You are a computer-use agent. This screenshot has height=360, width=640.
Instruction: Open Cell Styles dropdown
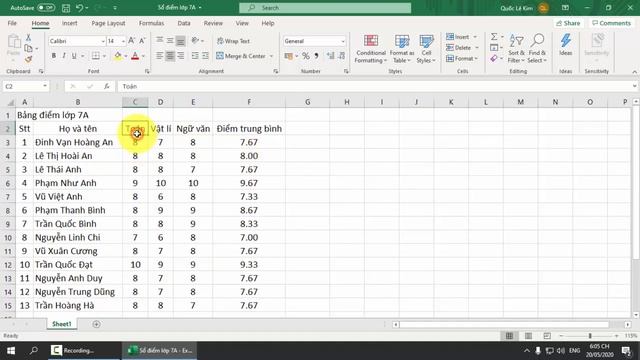pos(426,49)
